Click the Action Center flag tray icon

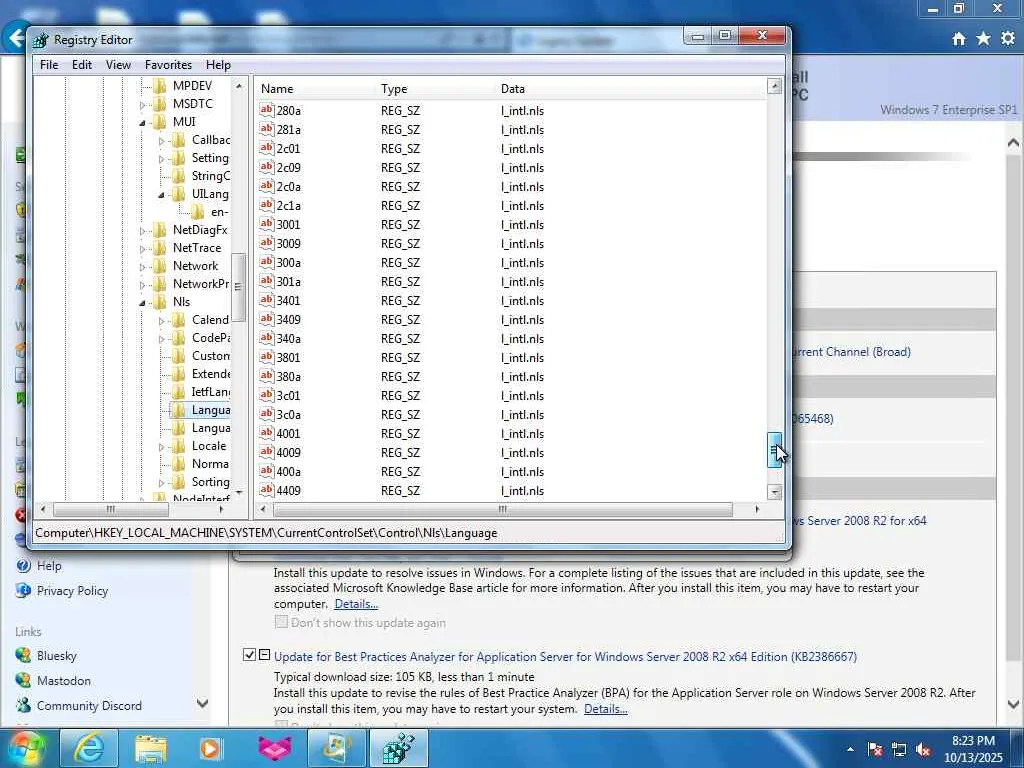point(875,750)
